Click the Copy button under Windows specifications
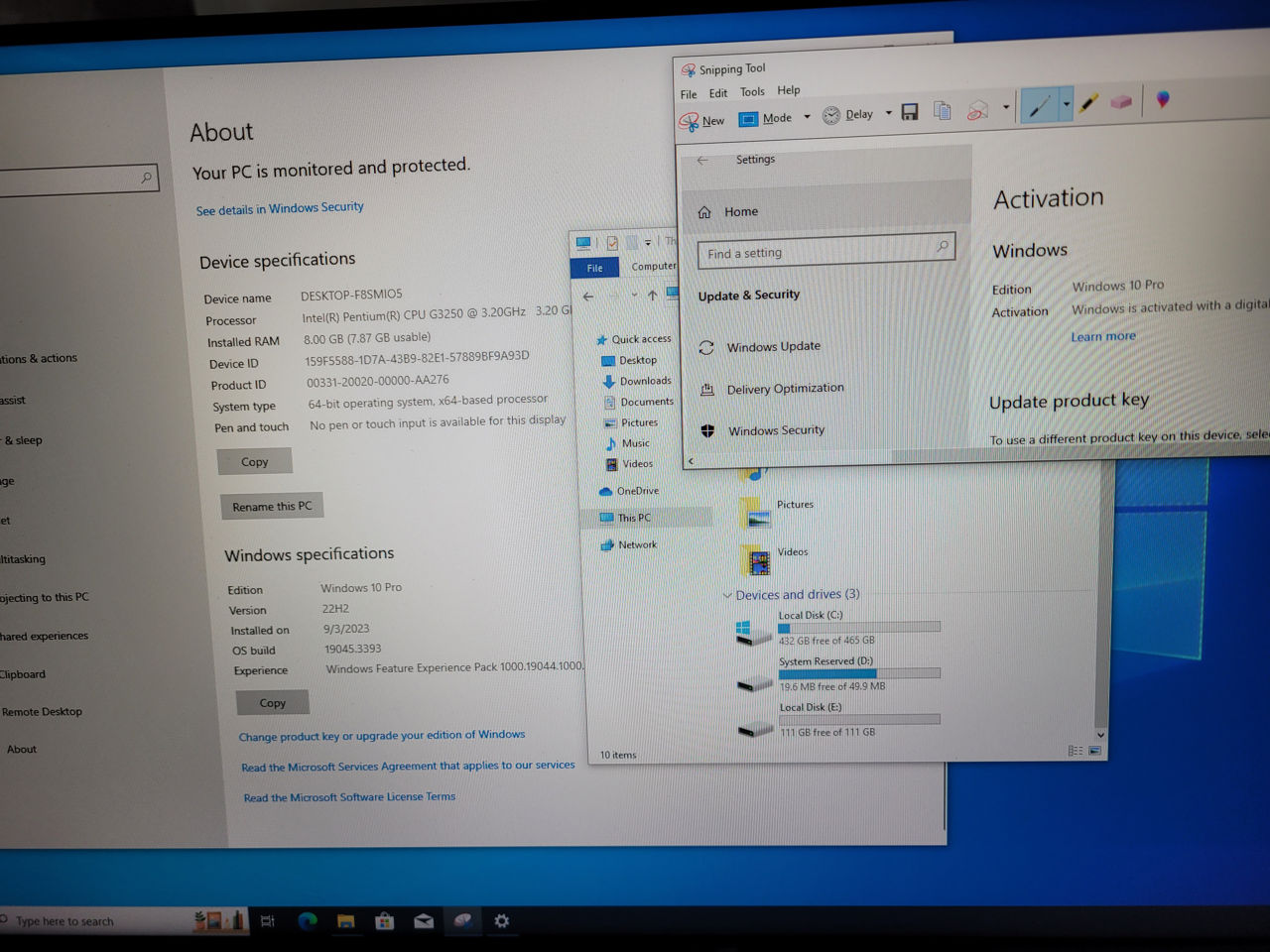The width and height of the screenshot is (1270, 952). 273,702
